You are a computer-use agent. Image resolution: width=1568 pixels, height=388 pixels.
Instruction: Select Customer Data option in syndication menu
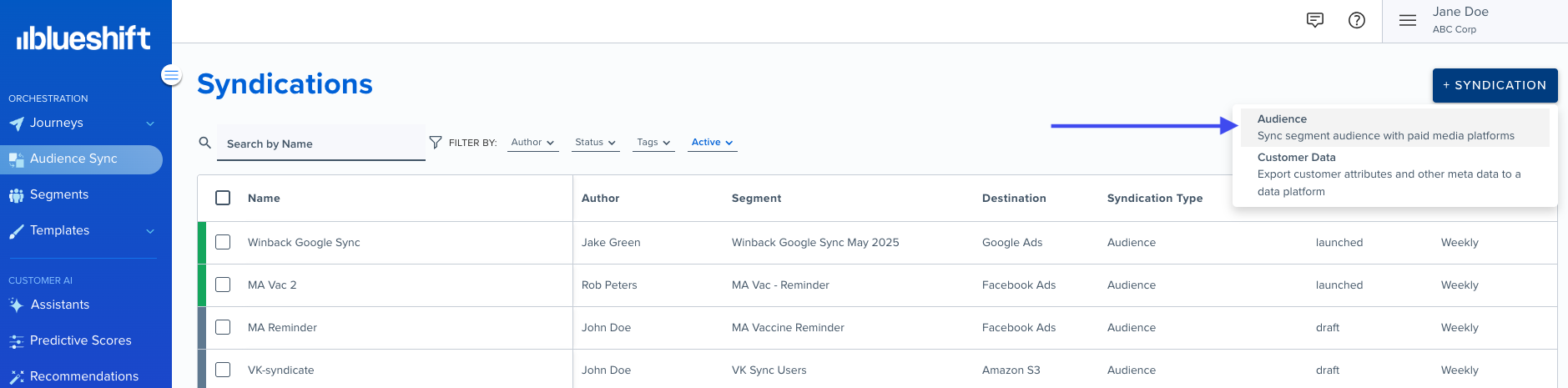pyautogui.click(x=1394, y=174)
